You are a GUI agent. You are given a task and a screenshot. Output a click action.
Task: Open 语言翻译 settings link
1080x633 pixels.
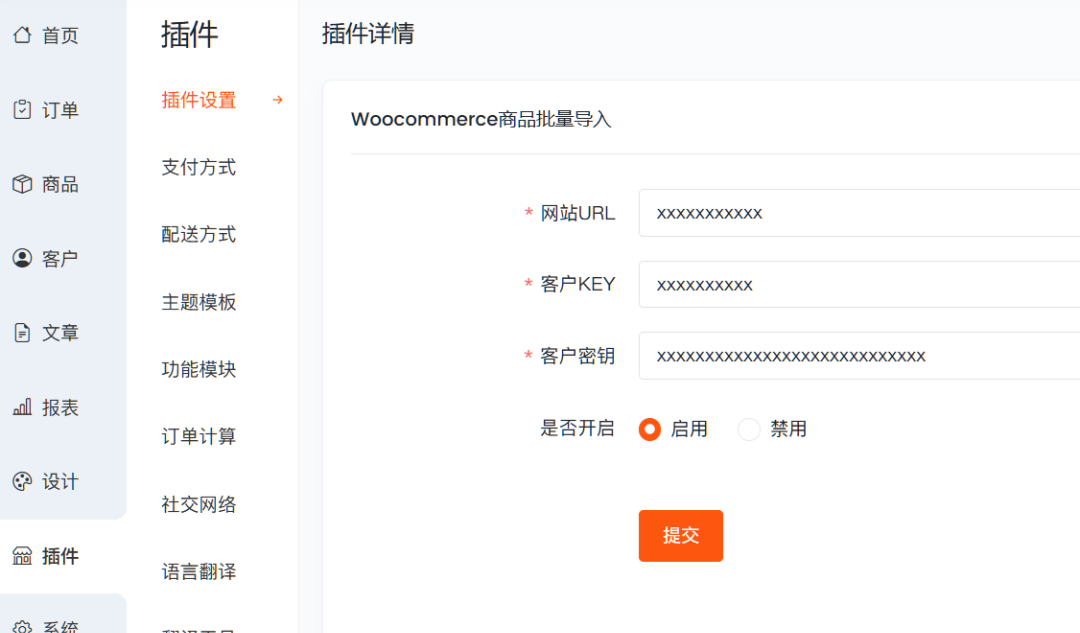coord(199,572)
